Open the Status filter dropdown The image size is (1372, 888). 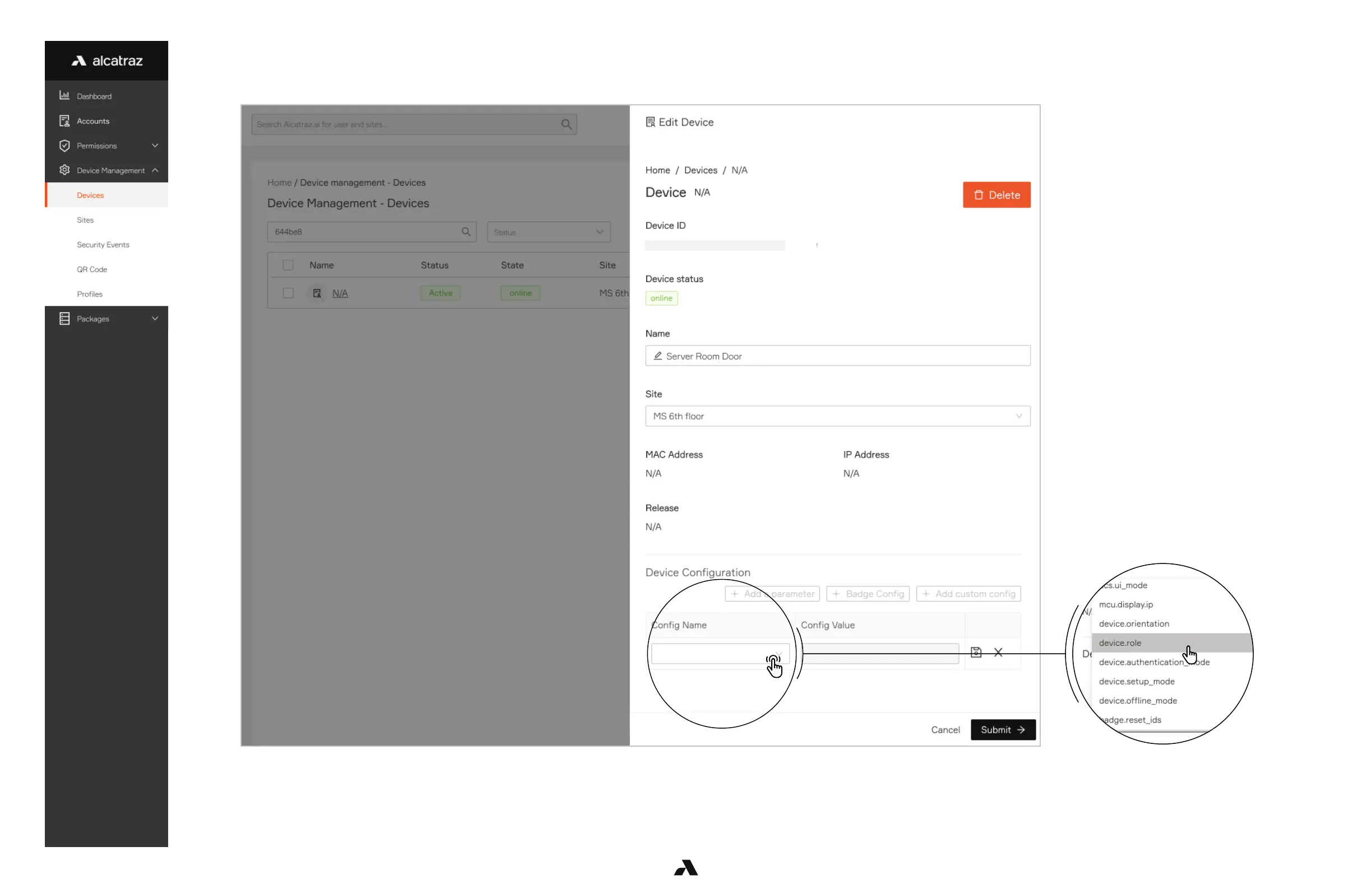[x=548, y=232]
